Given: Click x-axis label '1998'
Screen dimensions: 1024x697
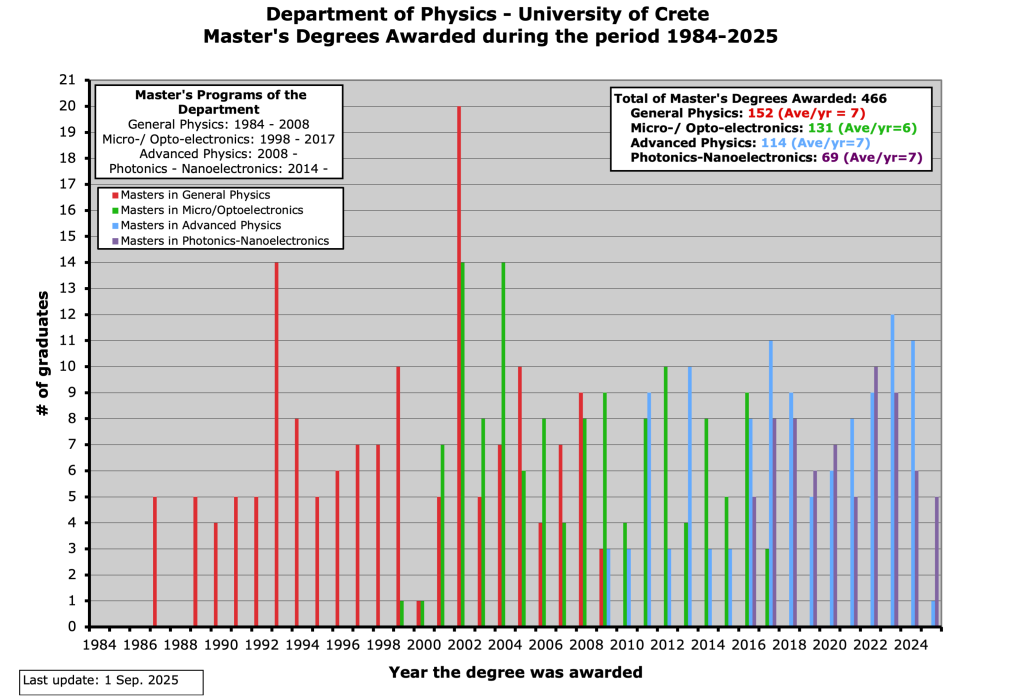Looking at the screenshot, I should 383,645.
